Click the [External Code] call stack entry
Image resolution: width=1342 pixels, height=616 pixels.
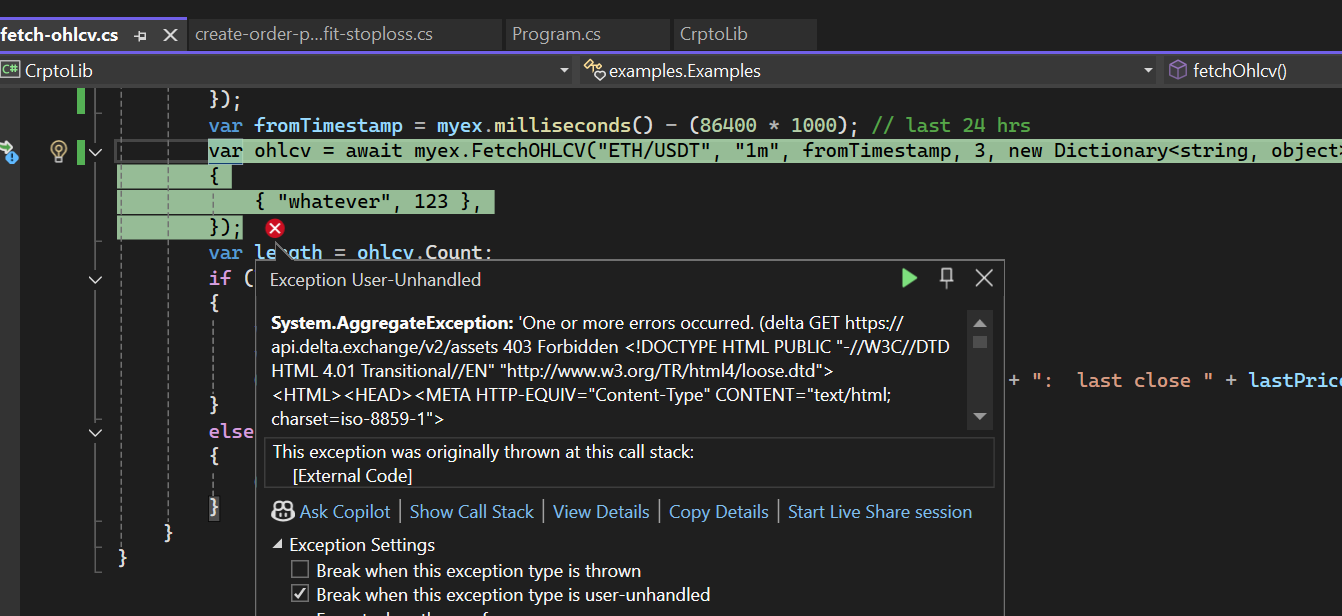tap(352, 476)
